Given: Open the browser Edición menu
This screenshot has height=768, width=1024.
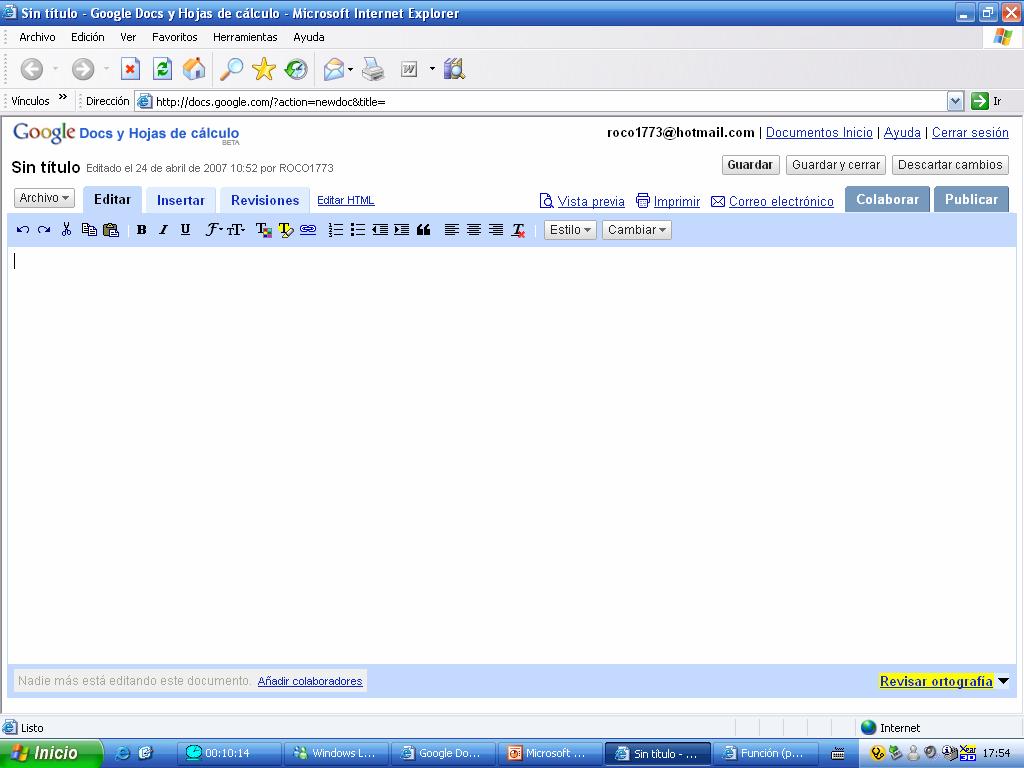Looking at the screenshot, I should tap(88, 37).
